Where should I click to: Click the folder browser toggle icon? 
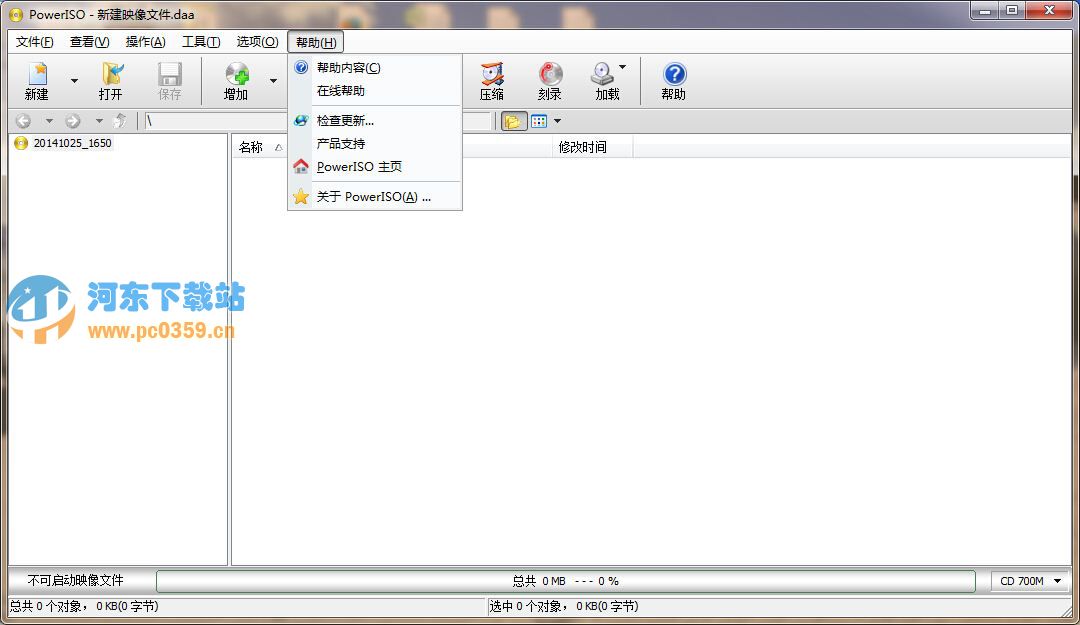[513, 120]
